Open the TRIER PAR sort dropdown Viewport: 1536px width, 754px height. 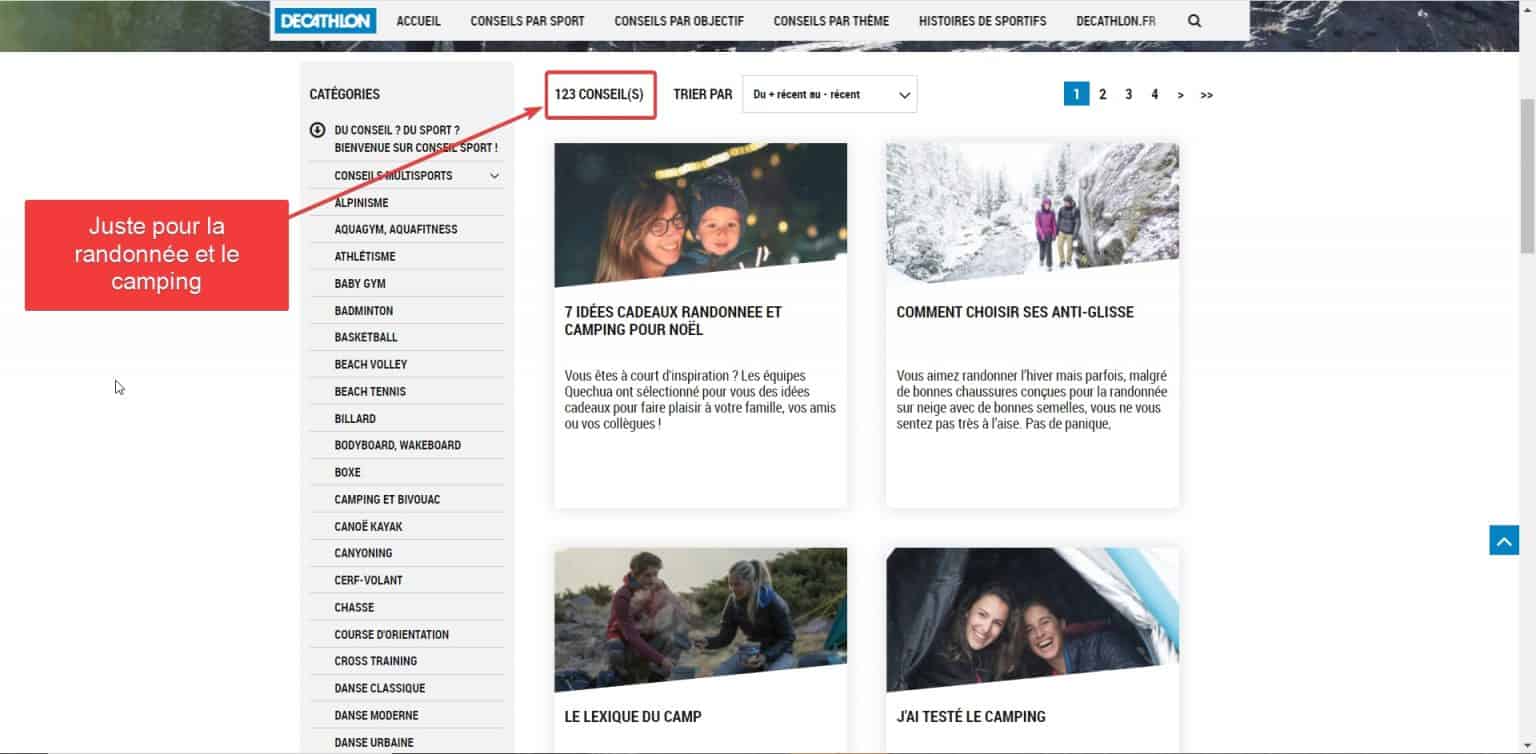coord(829,93)
